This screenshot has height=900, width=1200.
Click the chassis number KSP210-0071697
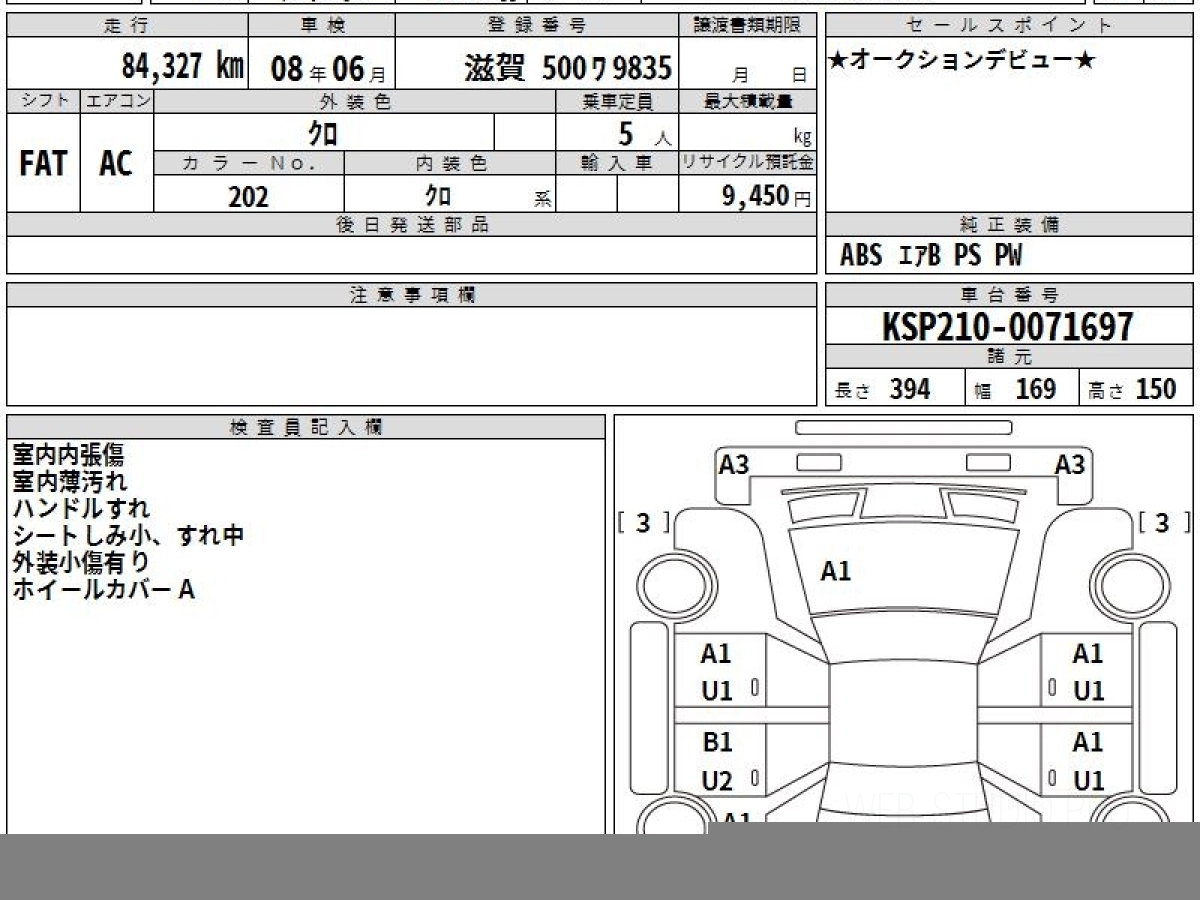1008,327
